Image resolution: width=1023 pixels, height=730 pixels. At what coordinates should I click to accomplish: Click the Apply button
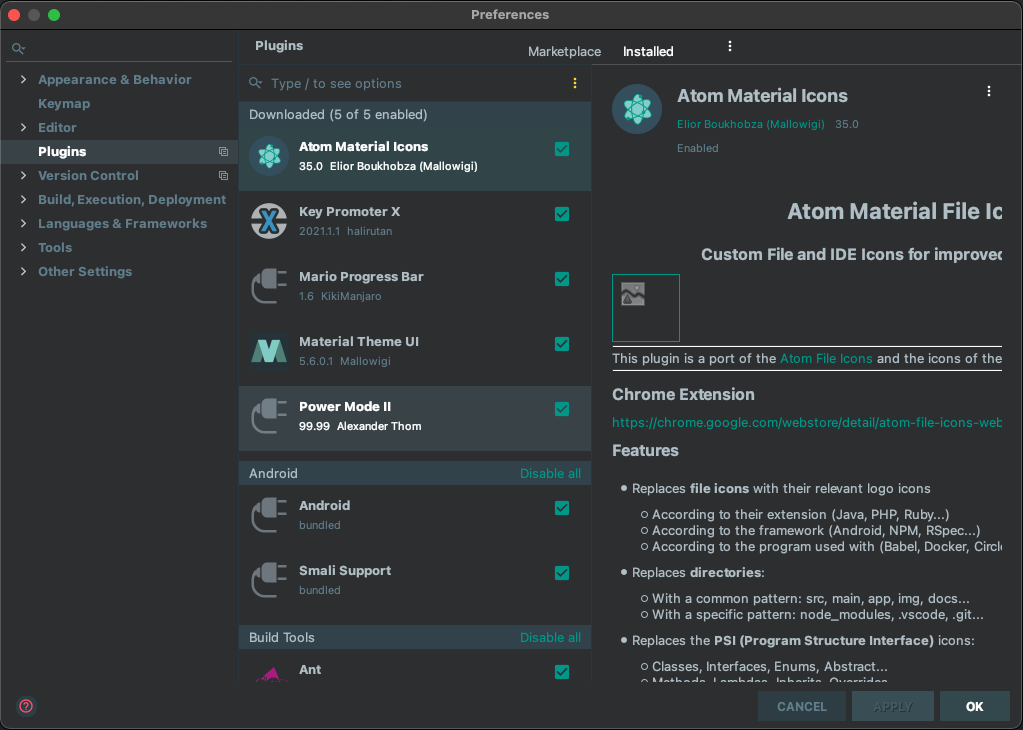(893, 707)
